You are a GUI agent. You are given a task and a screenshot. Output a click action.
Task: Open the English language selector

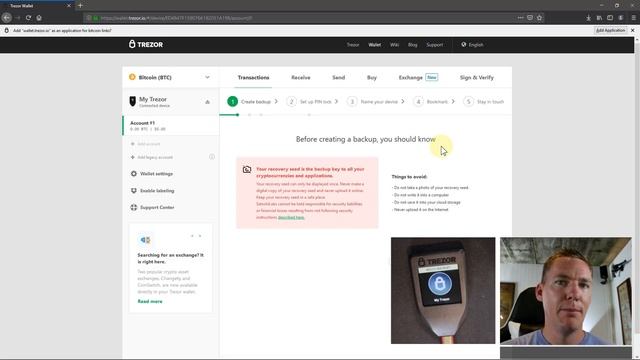472,44
